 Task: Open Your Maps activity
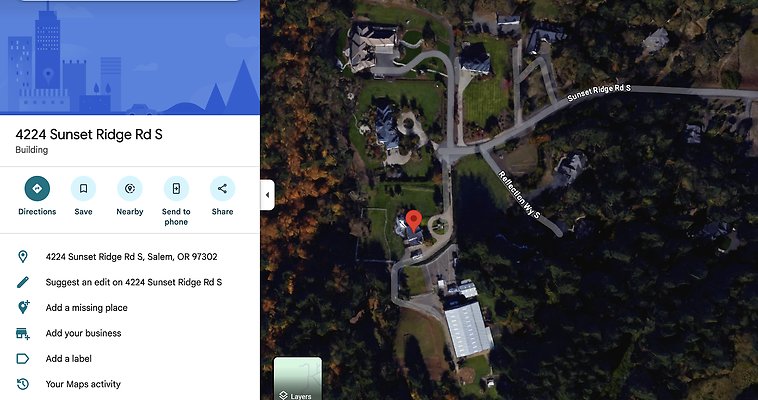pos(83,384)
